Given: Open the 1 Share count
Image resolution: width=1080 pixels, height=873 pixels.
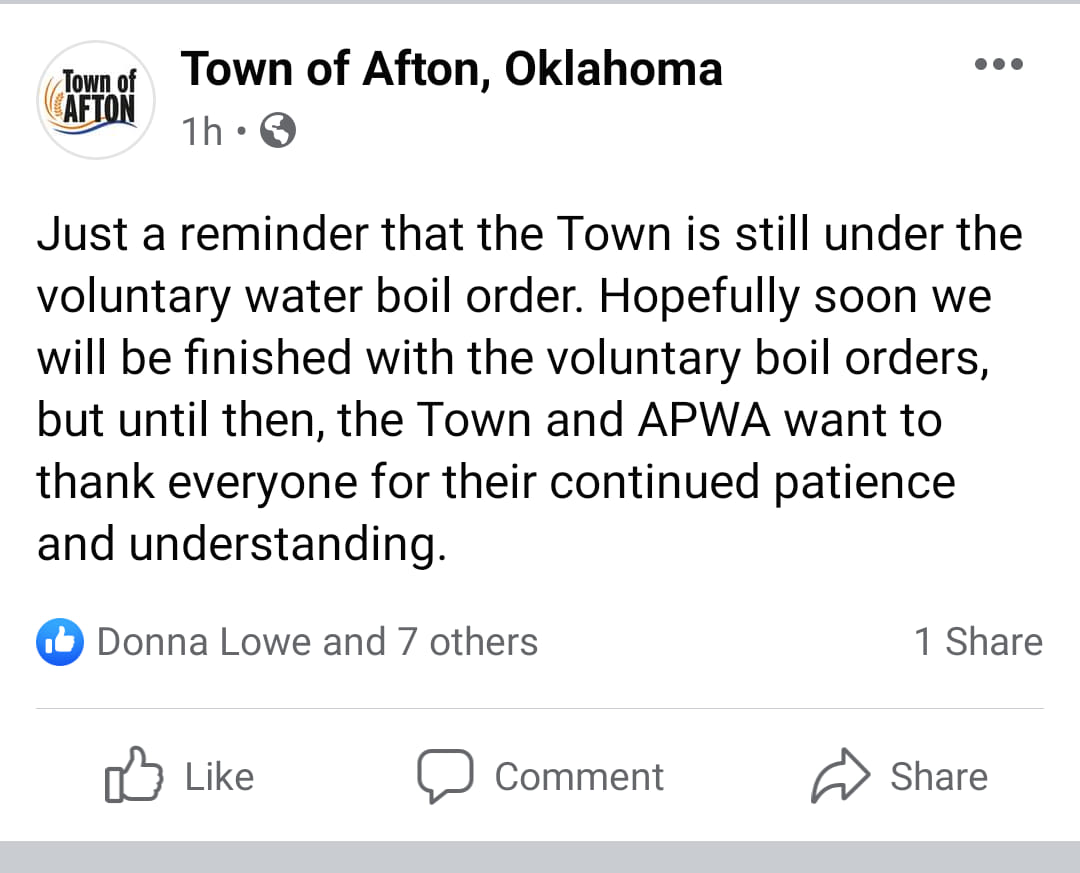Looking at the screenshot, I should tap(978, 642).
